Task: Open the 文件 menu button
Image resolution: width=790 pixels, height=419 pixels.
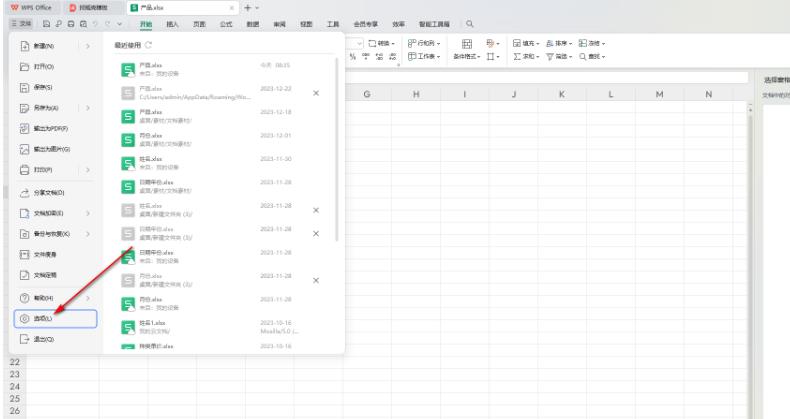Action: point(21,24)
